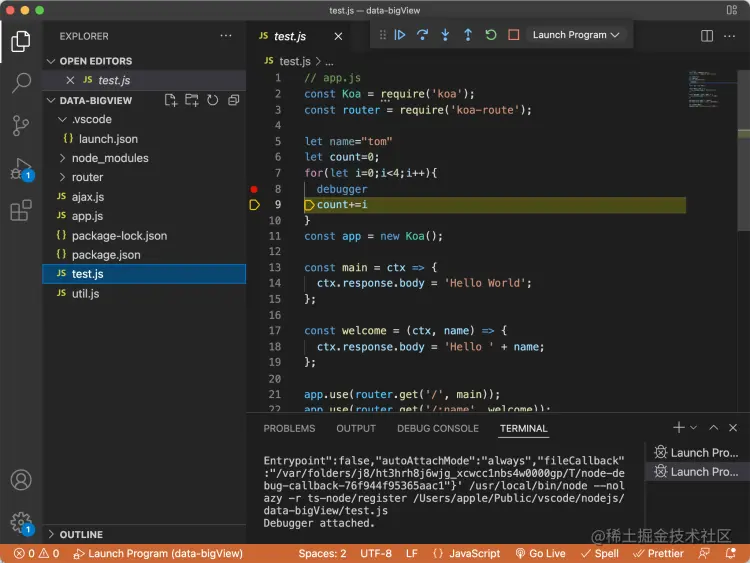This screenshot has width=750, height=563.
Task: Open util.js in the file tree
Action: (143, 293)
